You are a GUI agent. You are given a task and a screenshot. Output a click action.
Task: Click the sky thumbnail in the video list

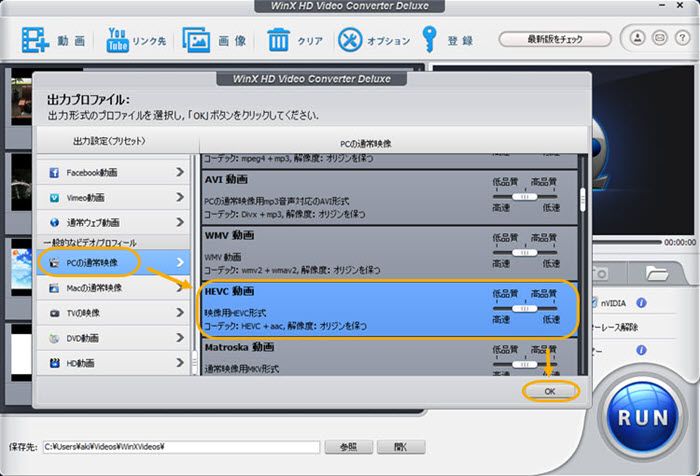pyautogui.click(x=21, y=268)
